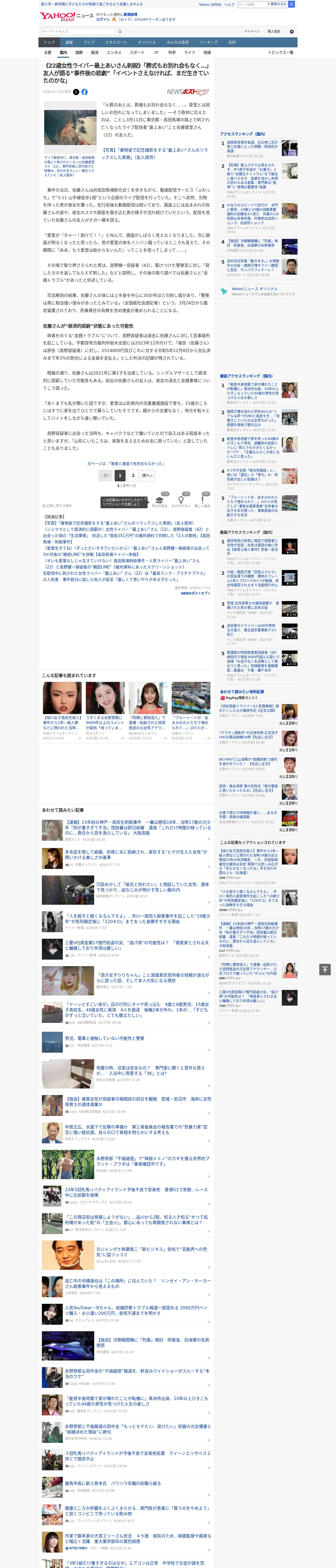Screen dimensions: 336x1568
Task: Close the reaction support tooltip
Action: [146, 499]
